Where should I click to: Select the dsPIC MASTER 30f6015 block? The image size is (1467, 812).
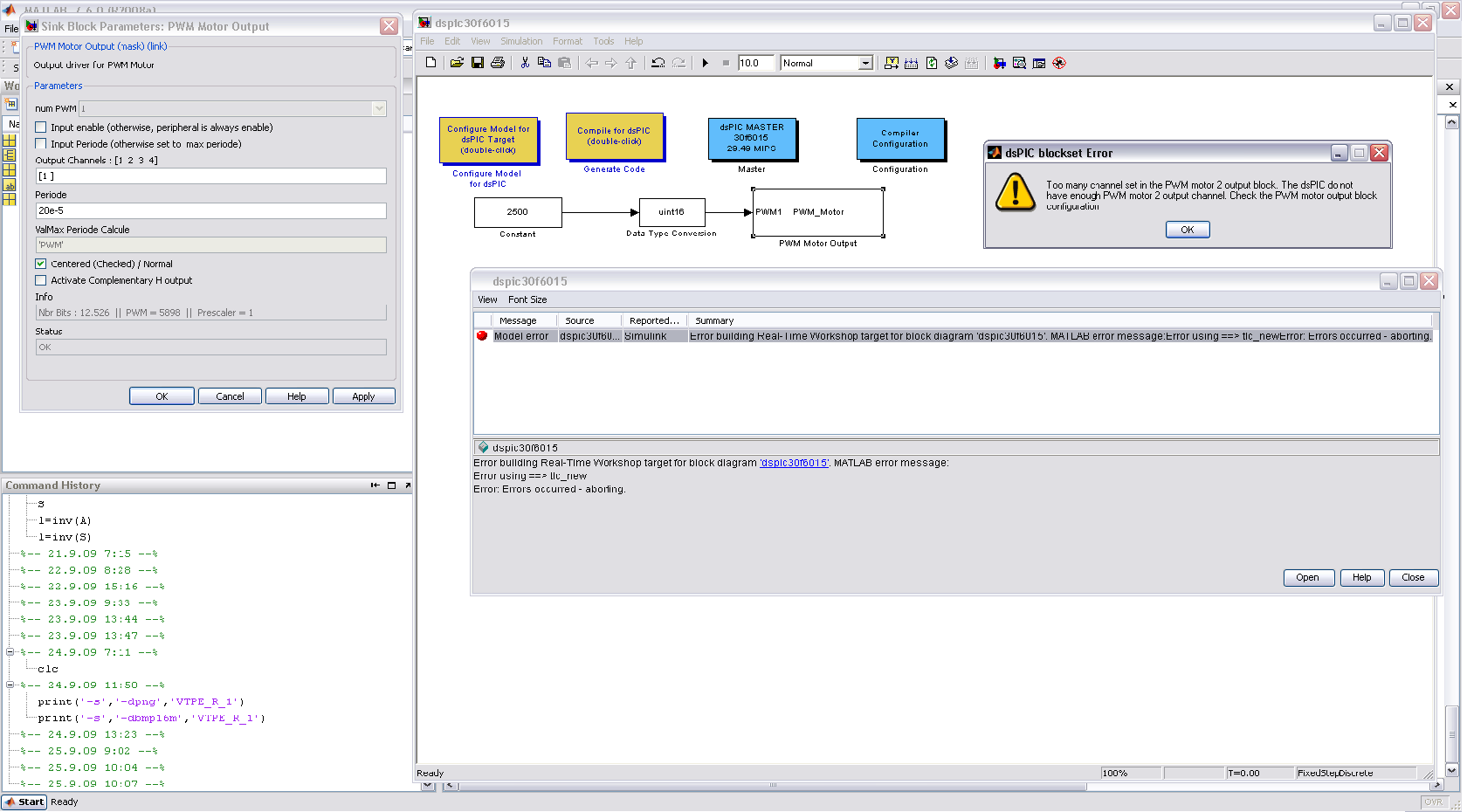point(752,138)
